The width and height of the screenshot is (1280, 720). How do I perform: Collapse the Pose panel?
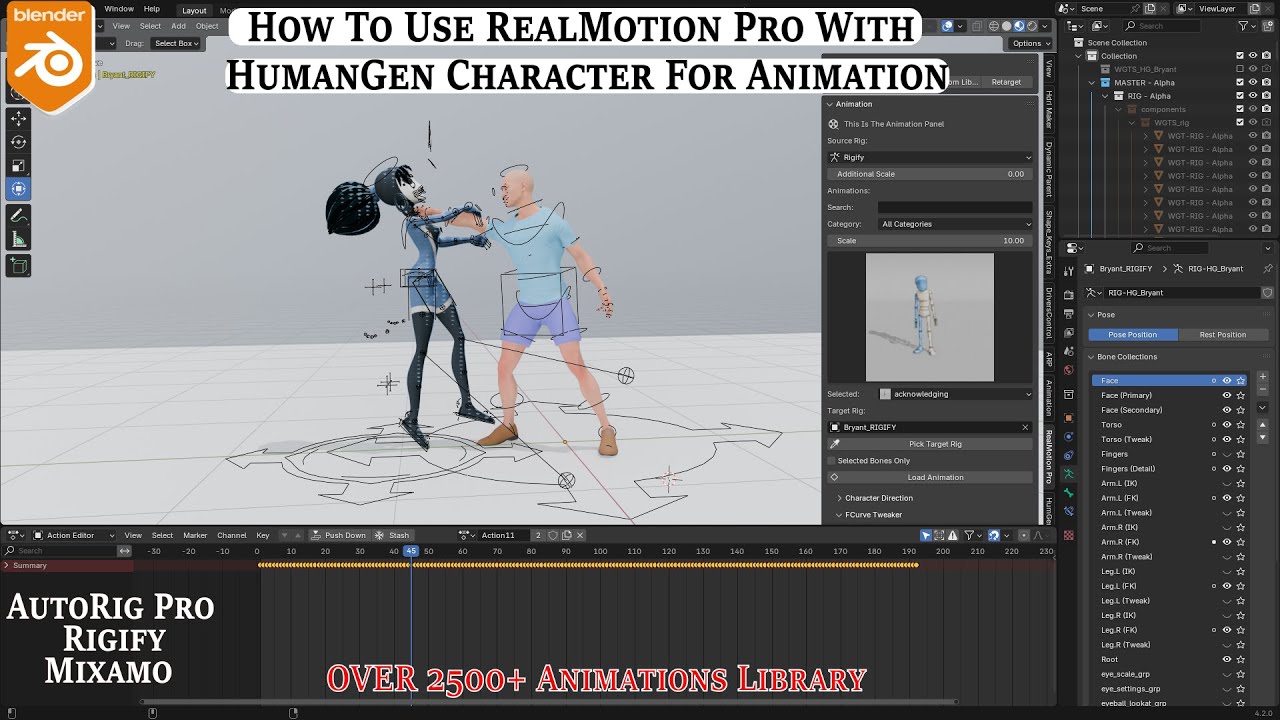[x=1092, y=315]
